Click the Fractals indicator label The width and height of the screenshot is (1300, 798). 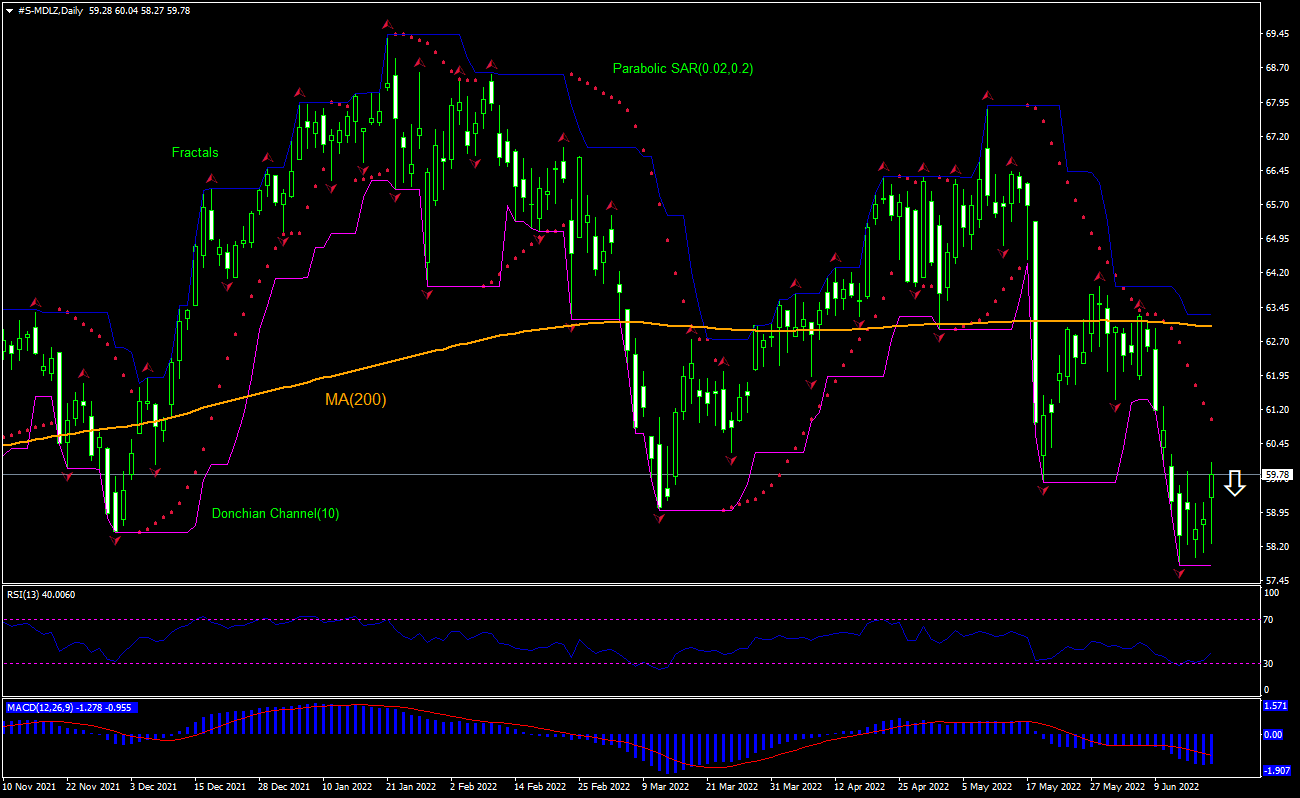pyautogui.click(x=194, y=152)
